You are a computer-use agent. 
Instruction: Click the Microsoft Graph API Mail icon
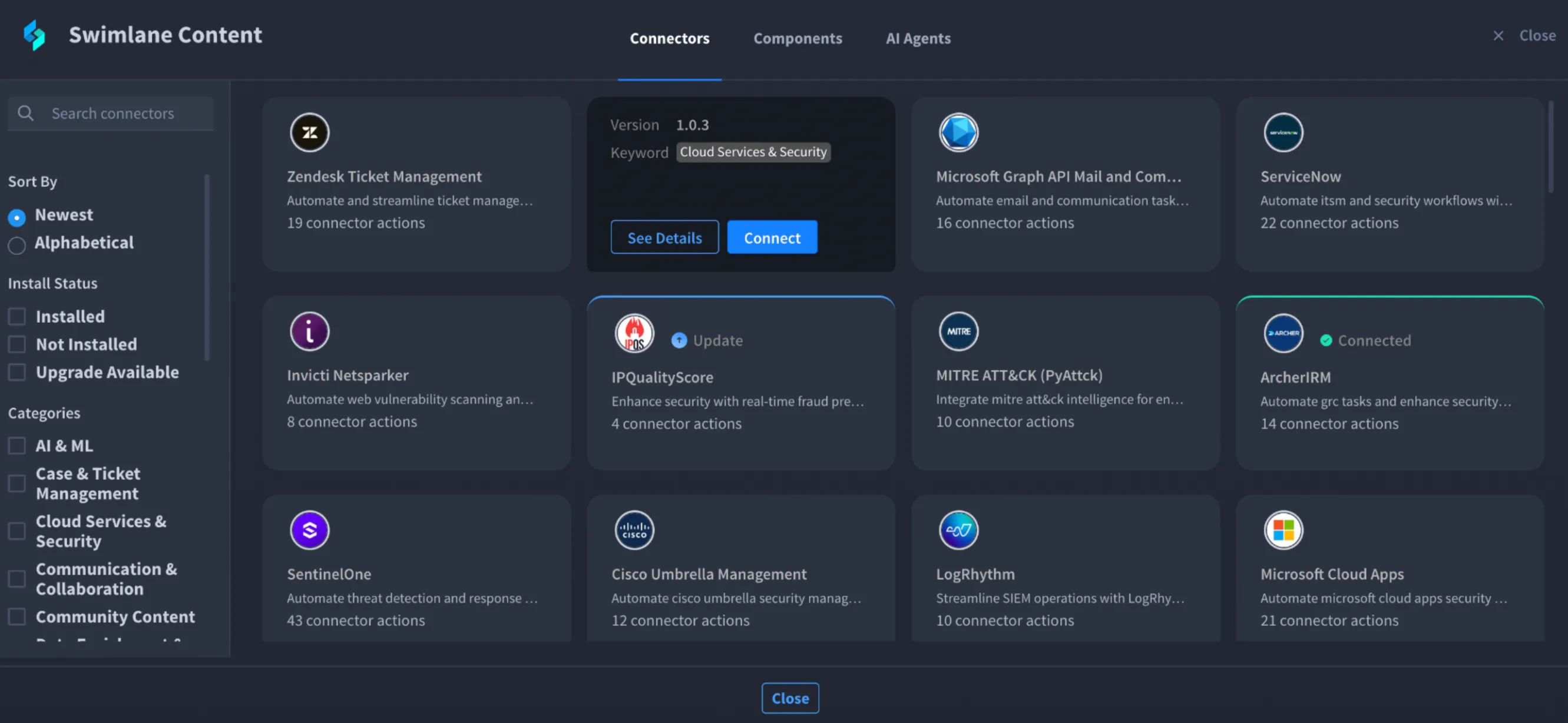[958, 132]
